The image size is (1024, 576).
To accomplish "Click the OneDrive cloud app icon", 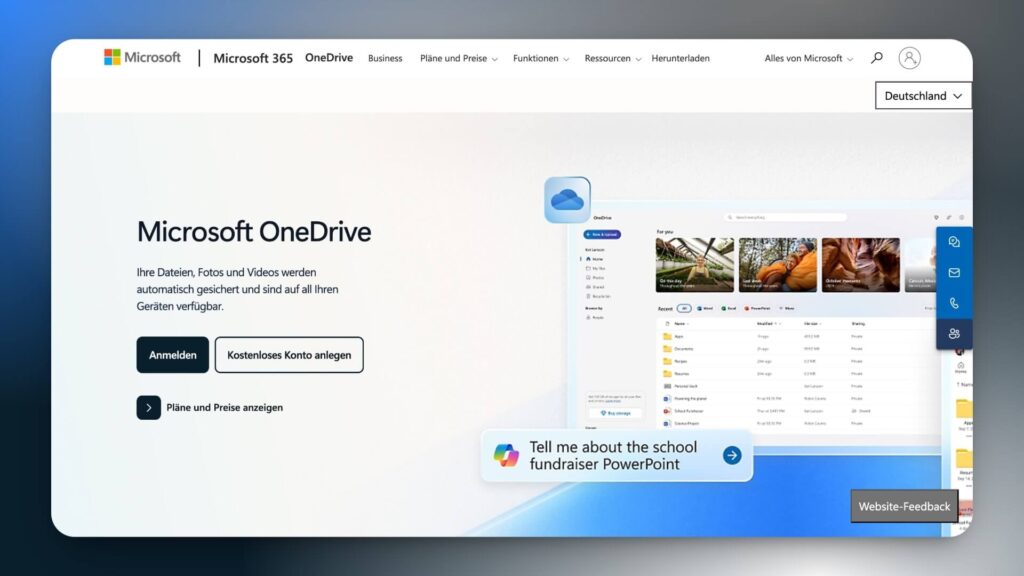I will pos(567,200).
